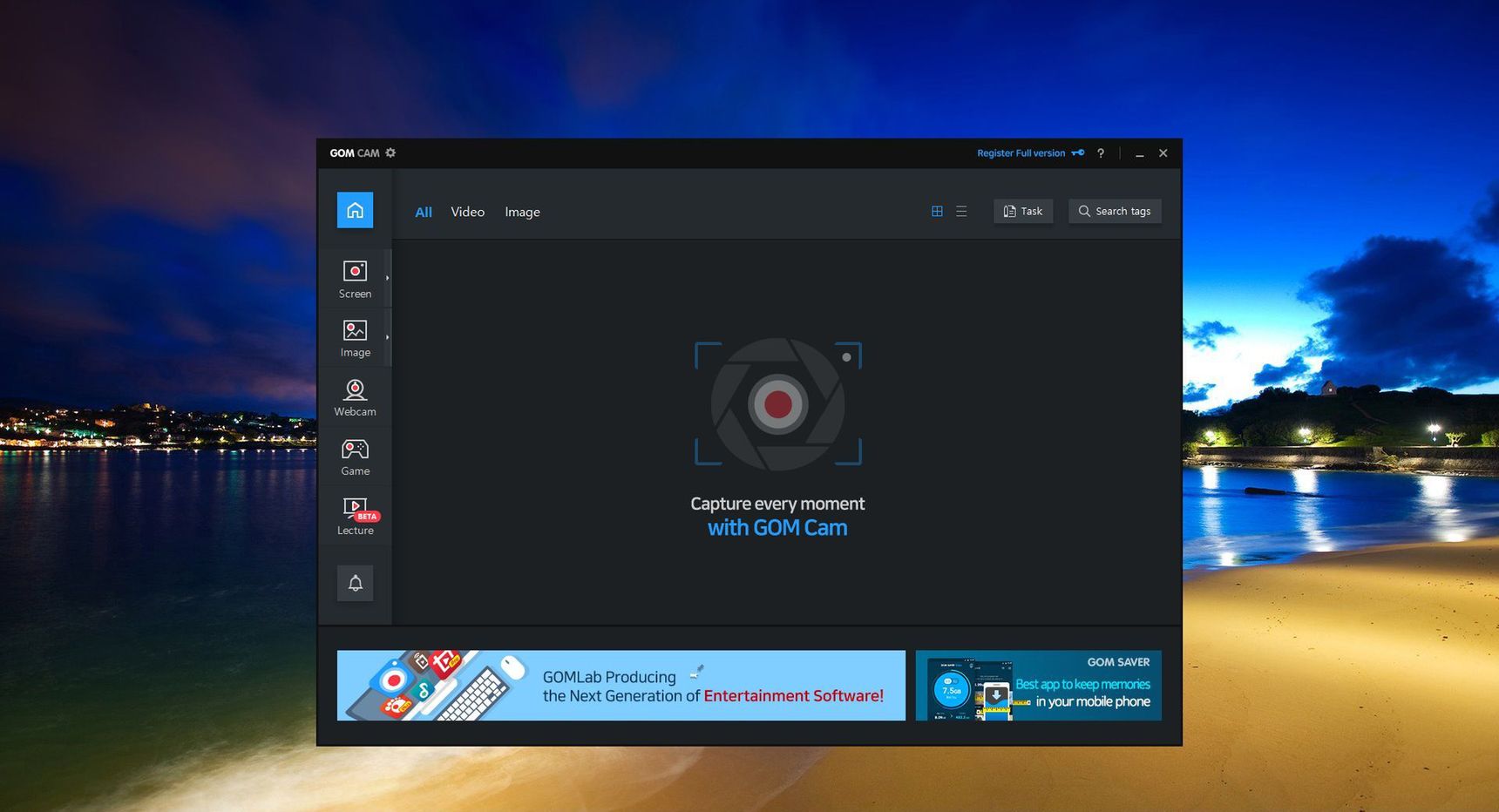
Task: Click the key icon beside Register
Action: [x=1078, y=152]
